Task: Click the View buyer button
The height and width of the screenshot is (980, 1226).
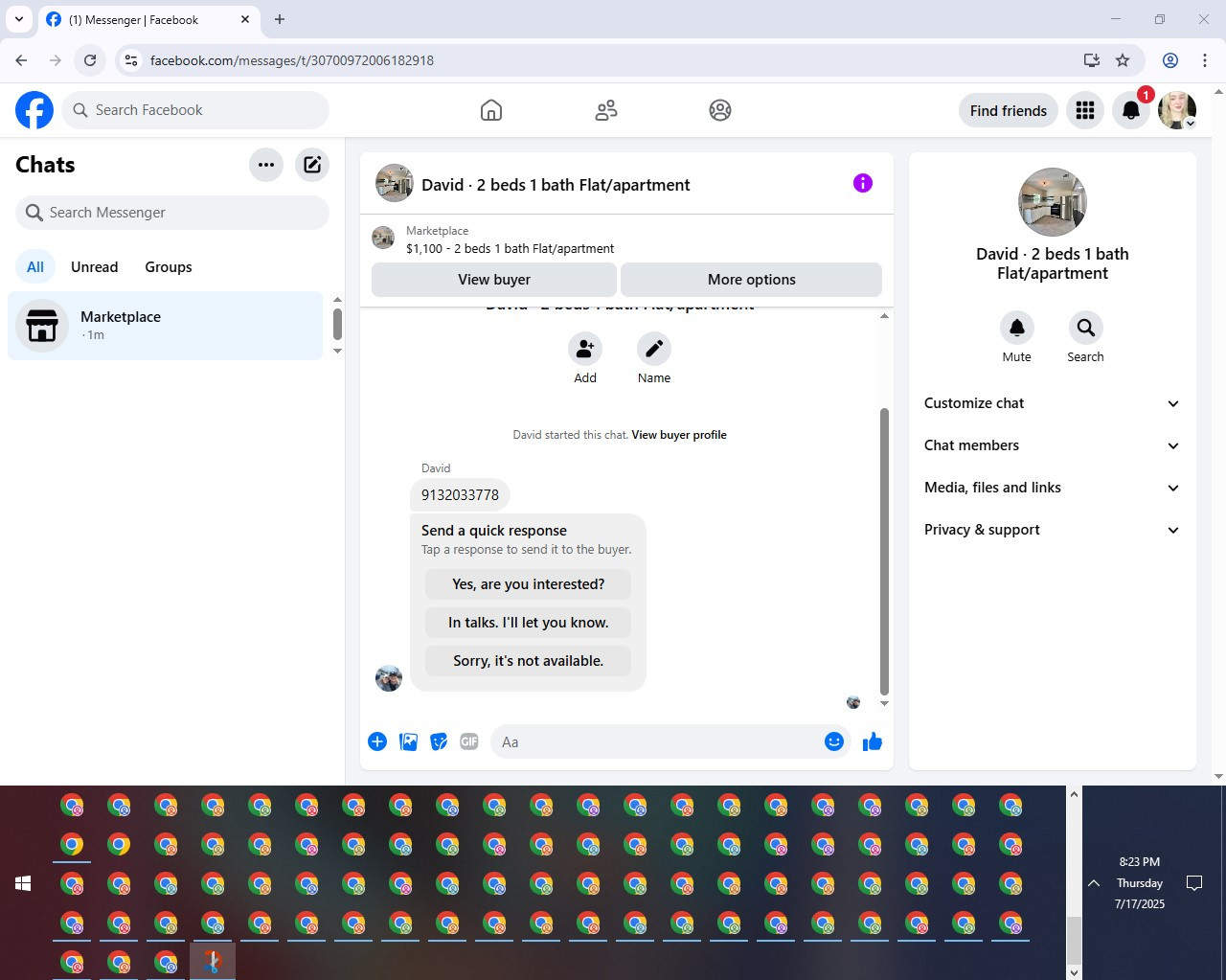Action: pyautogui.click(x=494, y=280)
